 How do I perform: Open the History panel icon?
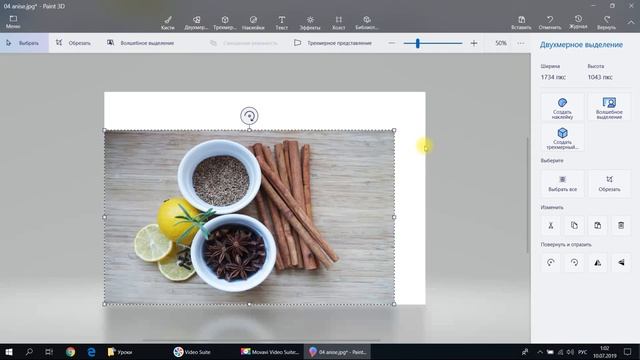click(578, 22)
